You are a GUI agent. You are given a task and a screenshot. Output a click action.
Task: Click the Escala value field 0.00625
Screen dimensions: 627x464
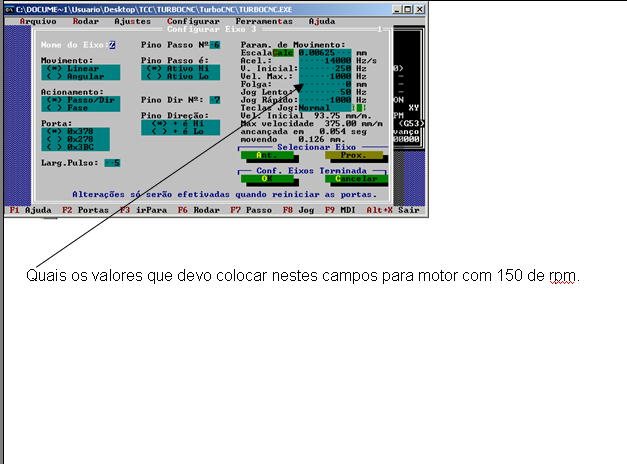pyautogui.click(x=325, y=53)
